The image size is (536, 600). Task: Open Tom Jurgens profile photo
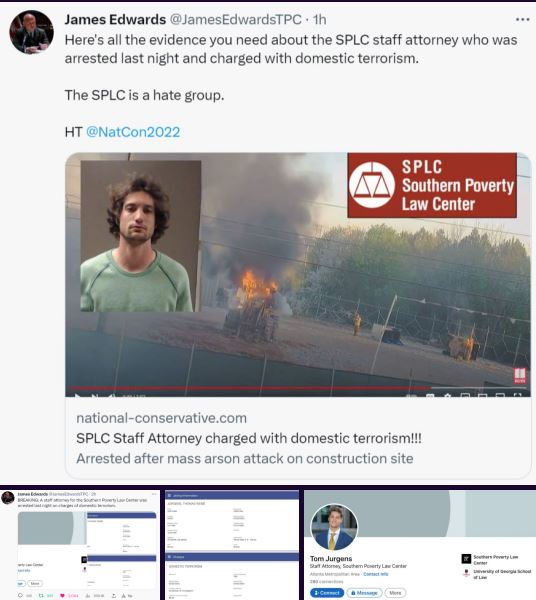click(334, 527)
